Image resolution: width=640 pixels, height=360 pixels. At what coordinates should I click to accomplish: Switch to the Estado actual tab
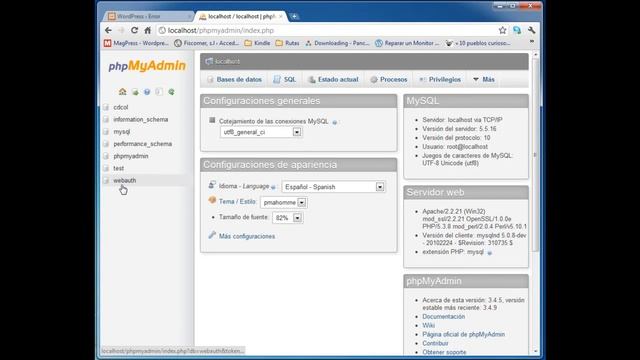333,80
